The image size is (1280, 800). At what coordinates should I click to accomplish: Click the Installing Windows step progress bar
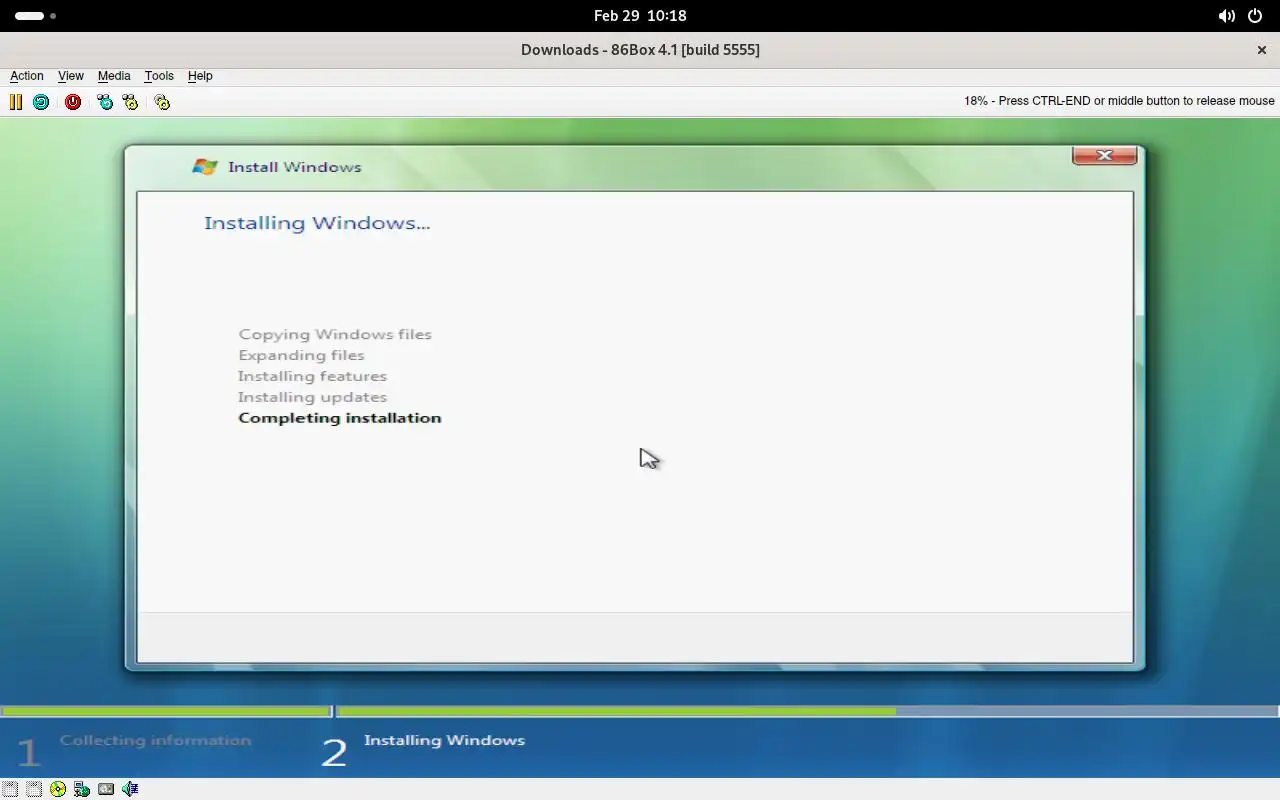pyautogui.click(x=808, y=712)
